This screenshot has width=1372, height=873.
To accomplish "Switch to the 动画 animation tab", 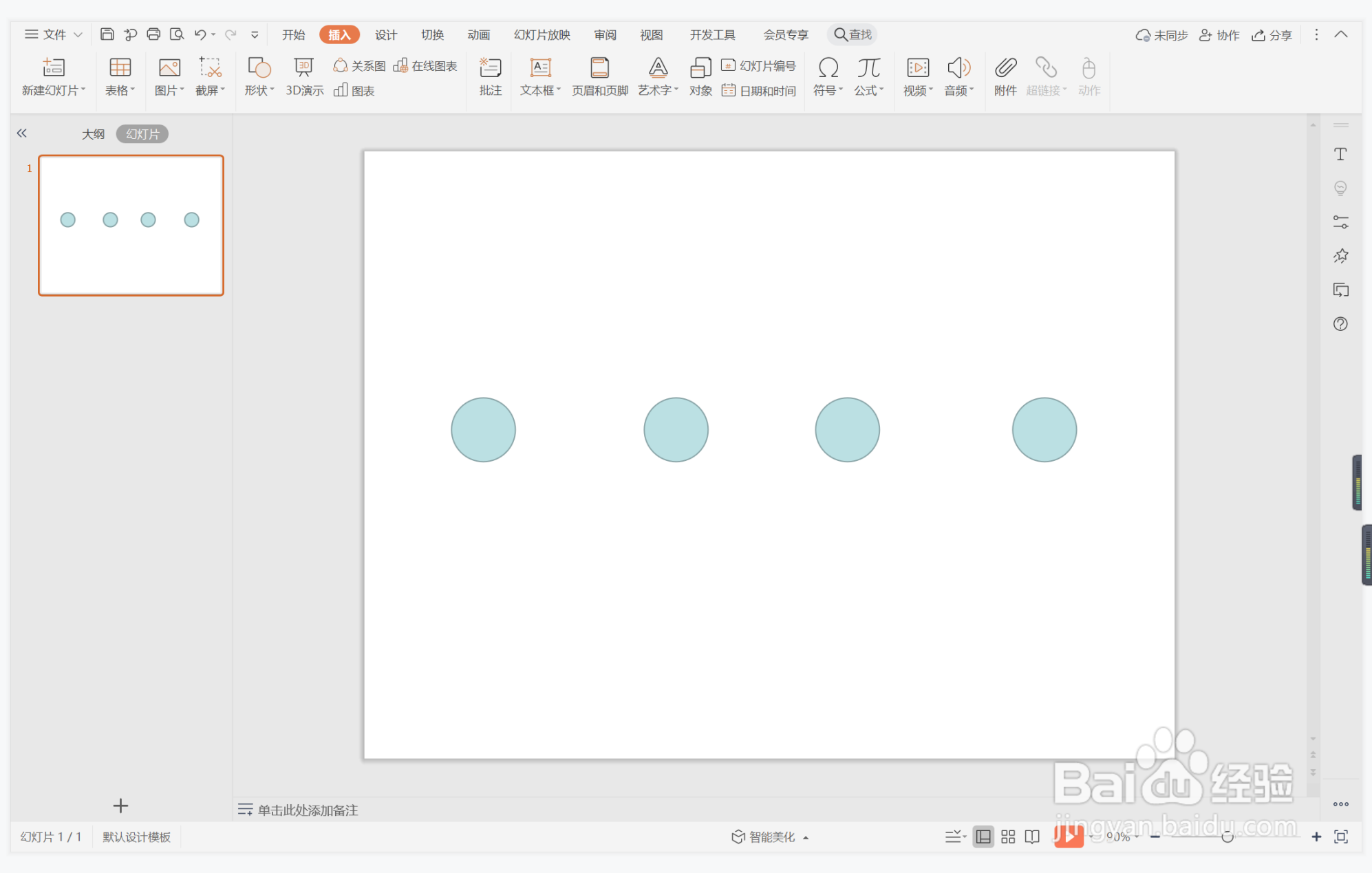I will point(479,34).
